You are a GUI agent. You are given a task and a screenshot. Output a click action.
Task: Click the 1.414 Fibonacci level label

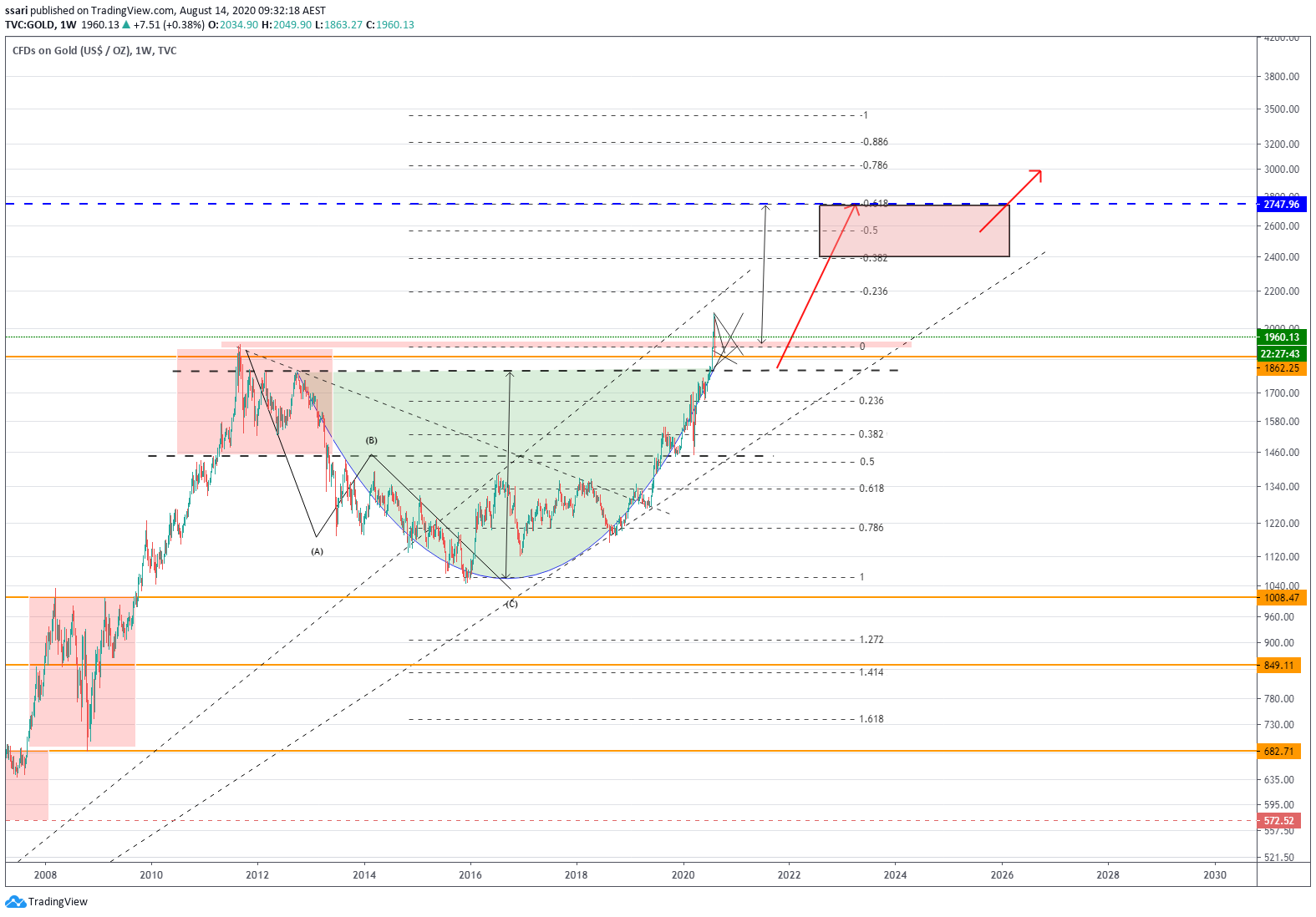click(x=871, y=672)
